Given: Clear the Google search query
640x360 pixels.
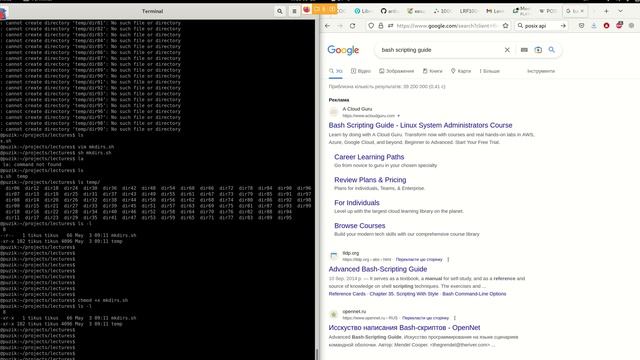Looking at the screenshot, I should (507, 50).
